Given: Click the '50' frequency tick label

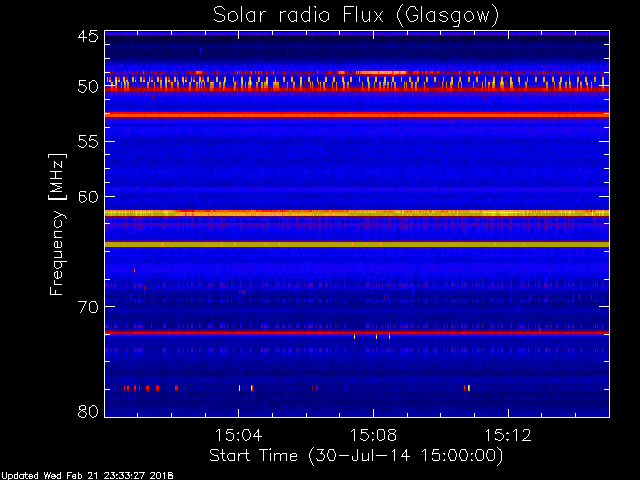Looking at the screenshot, I should 88,87.
